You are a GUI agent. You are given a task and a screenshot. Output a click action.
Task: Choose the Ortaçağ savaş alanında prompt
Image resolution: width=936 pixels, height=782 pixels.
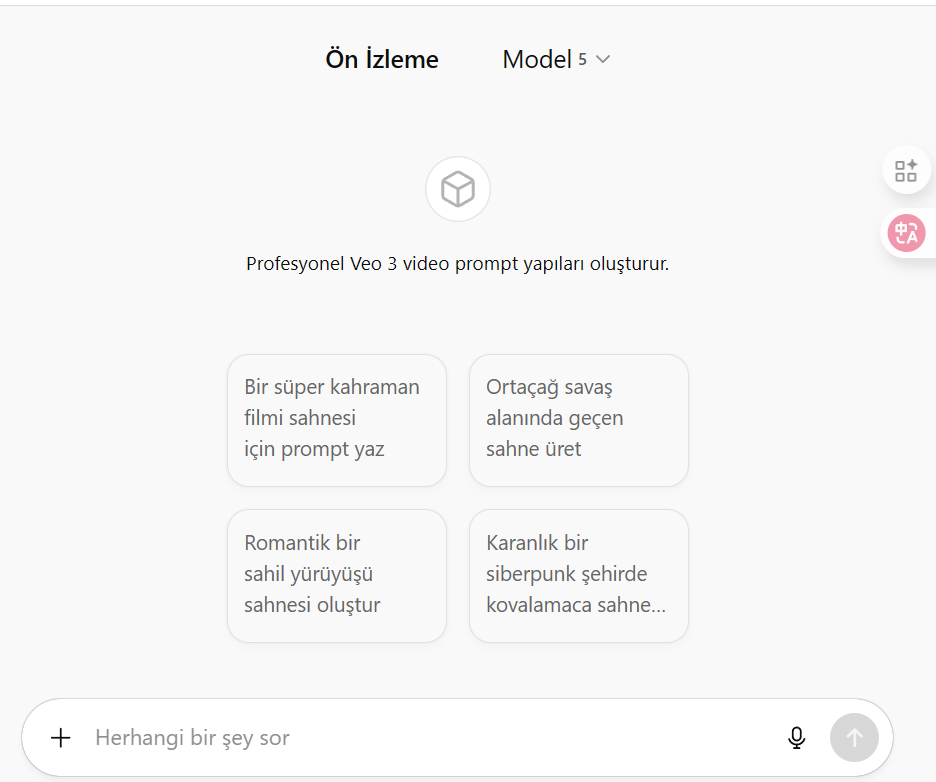click(579, 420)
